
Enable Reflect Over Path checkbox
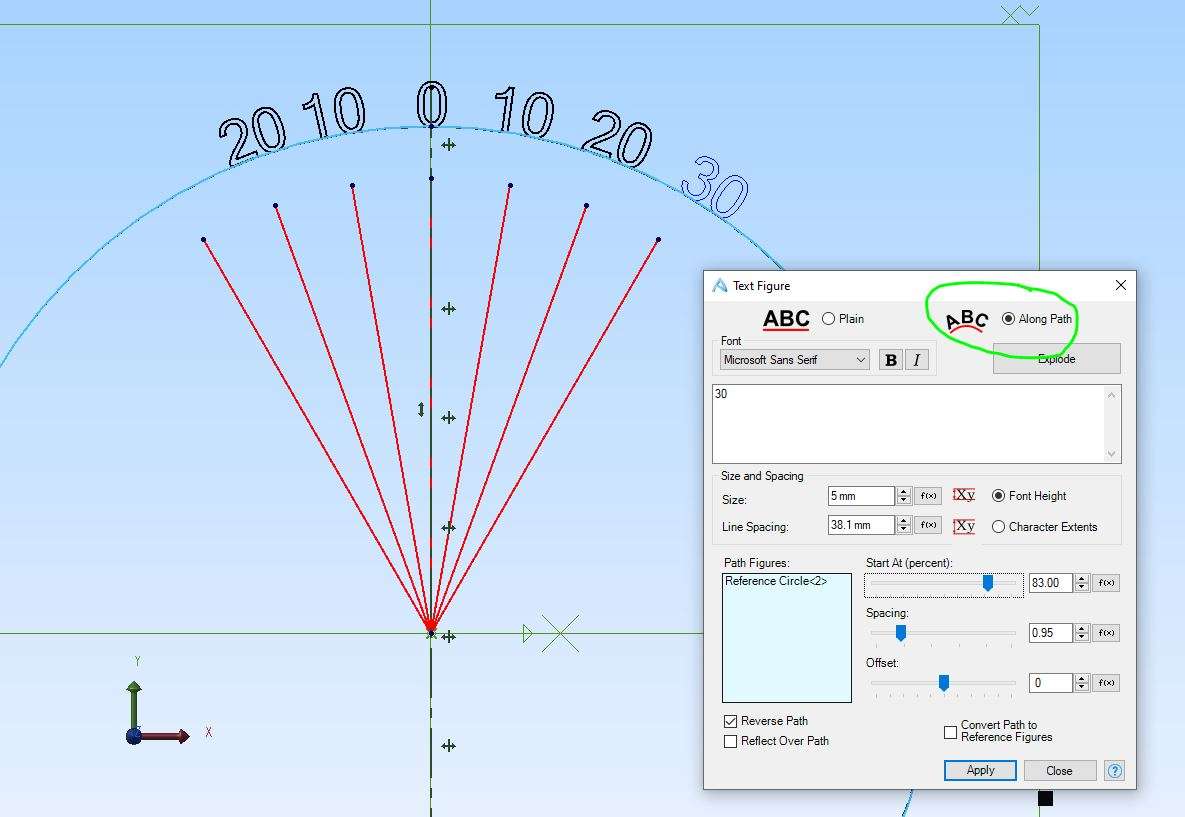pyautogui.click(x=730, y=741)
